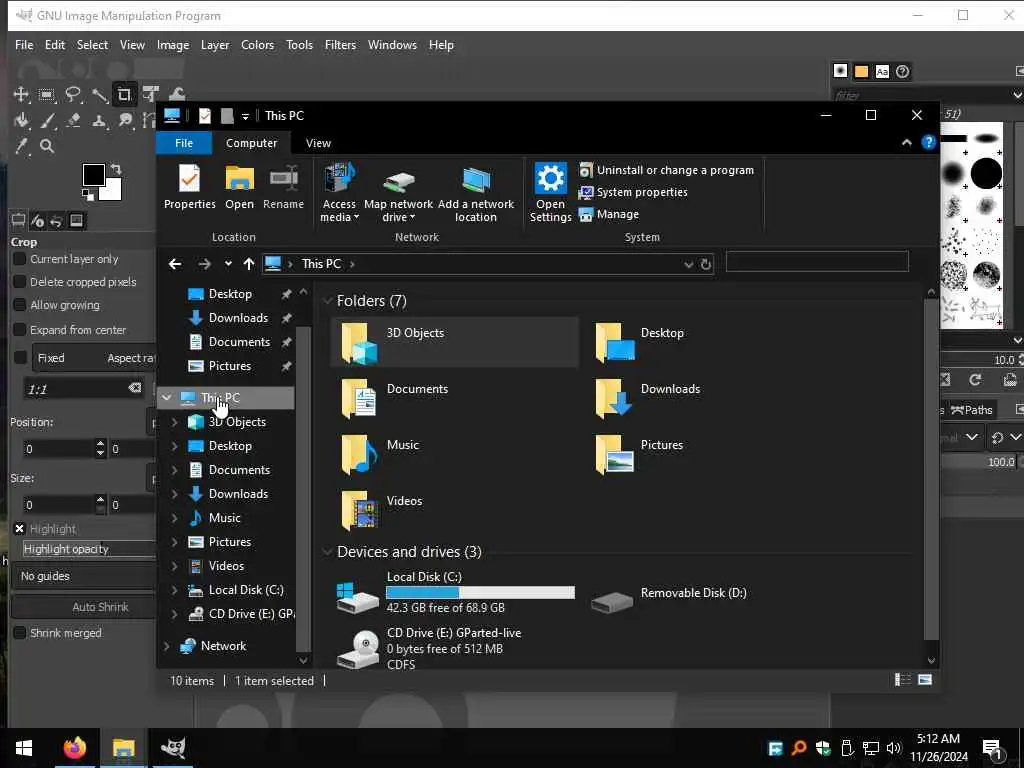Go up one folder level arrow
Image resolution: width=1024 pixels, height=768 pixels.
click(x=248, y=264)
